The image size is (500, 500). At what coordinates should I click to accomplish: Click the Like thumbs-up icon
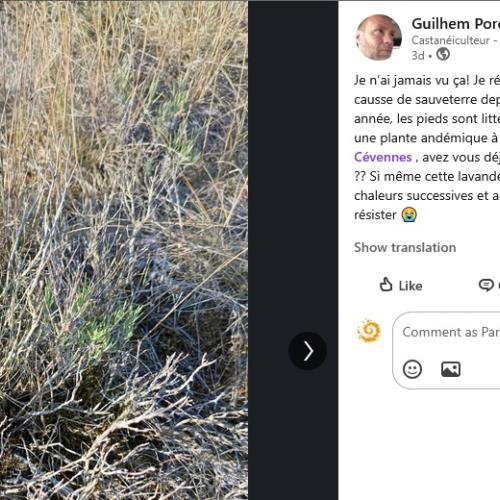point(386,285)
